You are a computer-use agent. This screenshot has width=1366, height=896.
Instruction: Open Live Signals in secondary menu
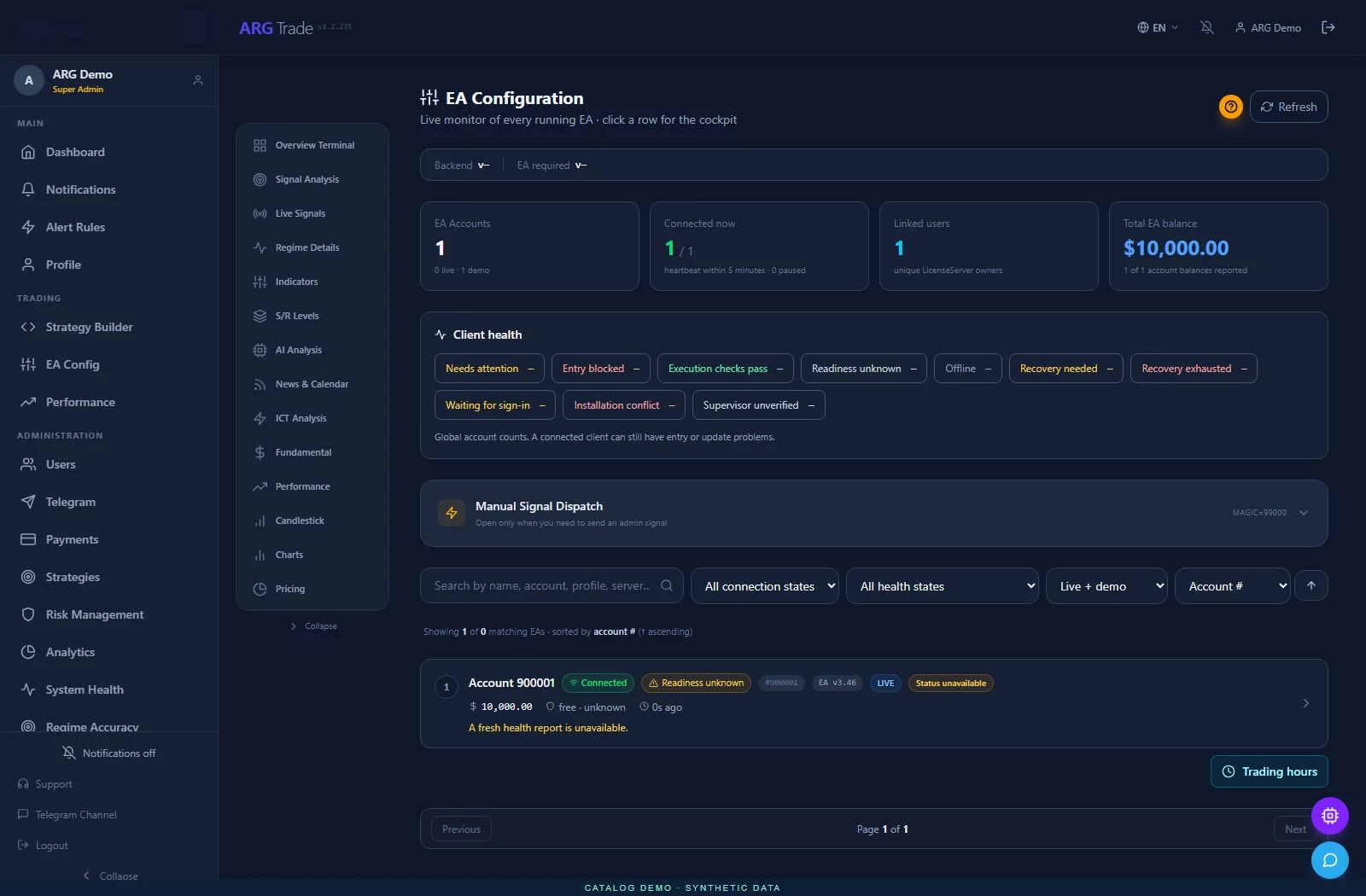[312, 213]
